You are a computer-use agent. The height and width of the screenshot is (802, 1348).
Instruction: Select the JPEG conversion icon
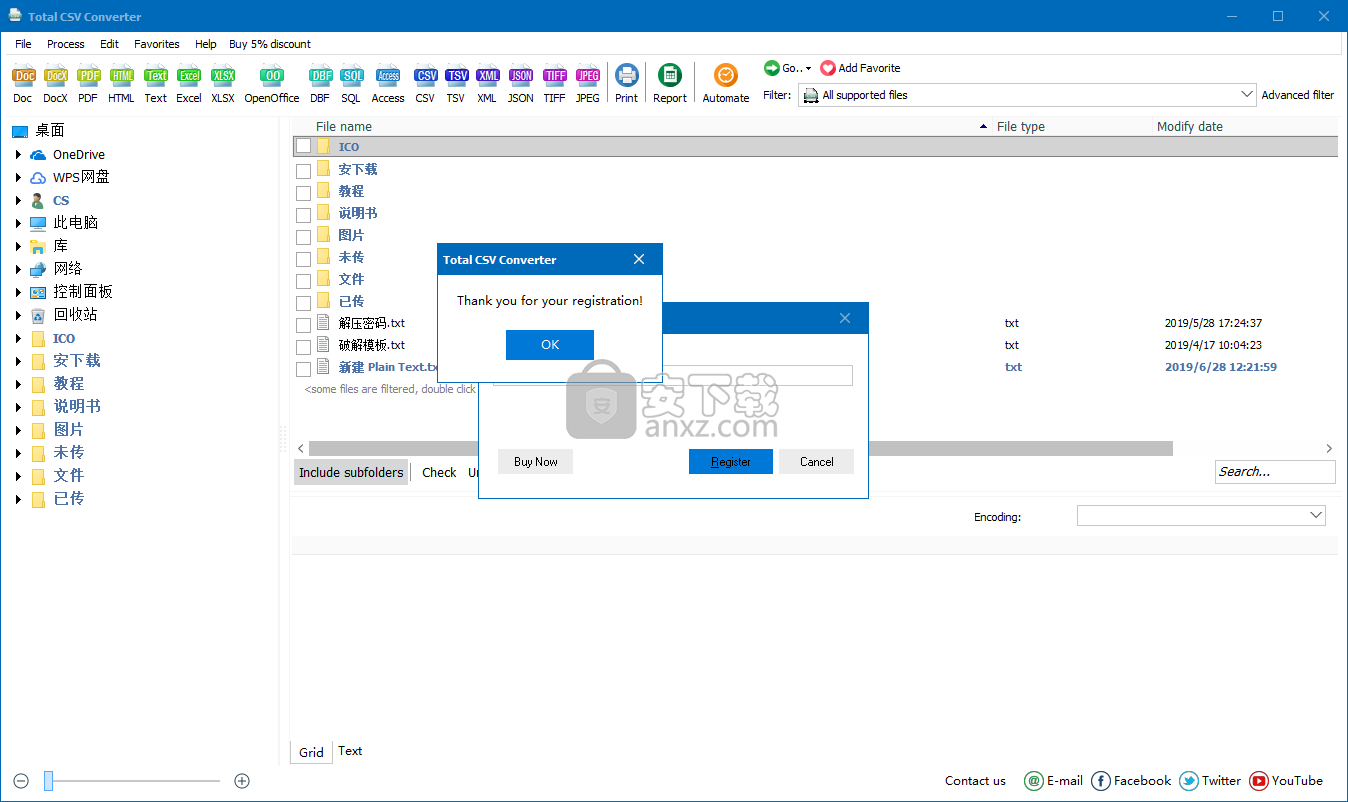tap(588, 76)
